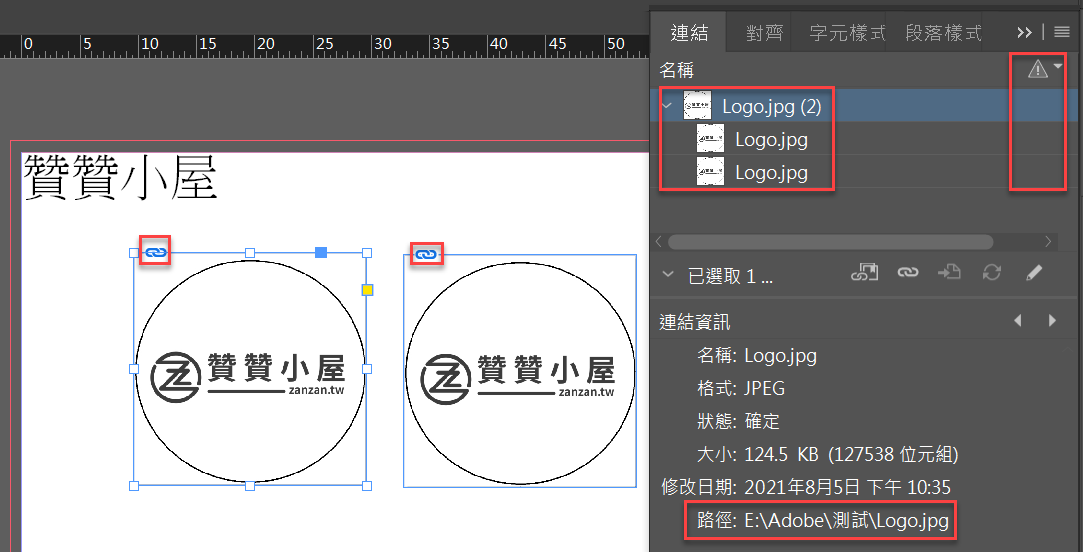This screenshot has width=1083, height=552.
Task: Click the Relink from CC Libraries icon
Action: click(x=864, y=272)
